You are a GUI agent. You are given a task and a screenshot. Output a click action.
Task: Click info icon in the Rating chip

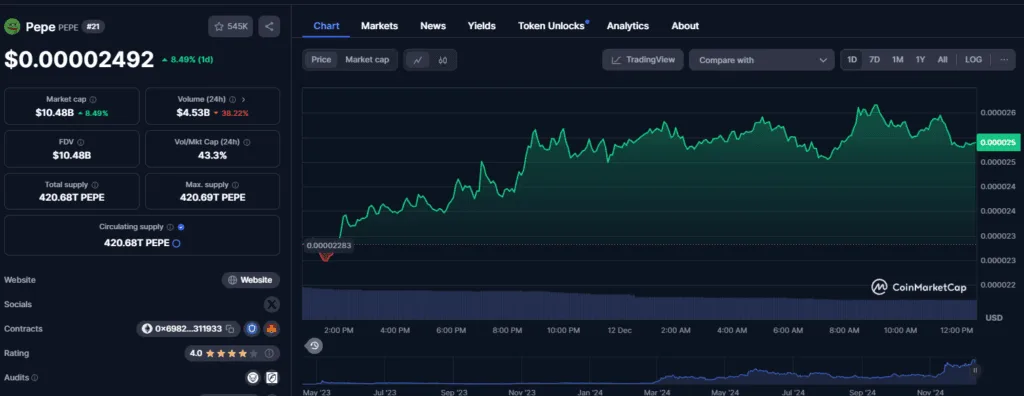tap(269, 354)
